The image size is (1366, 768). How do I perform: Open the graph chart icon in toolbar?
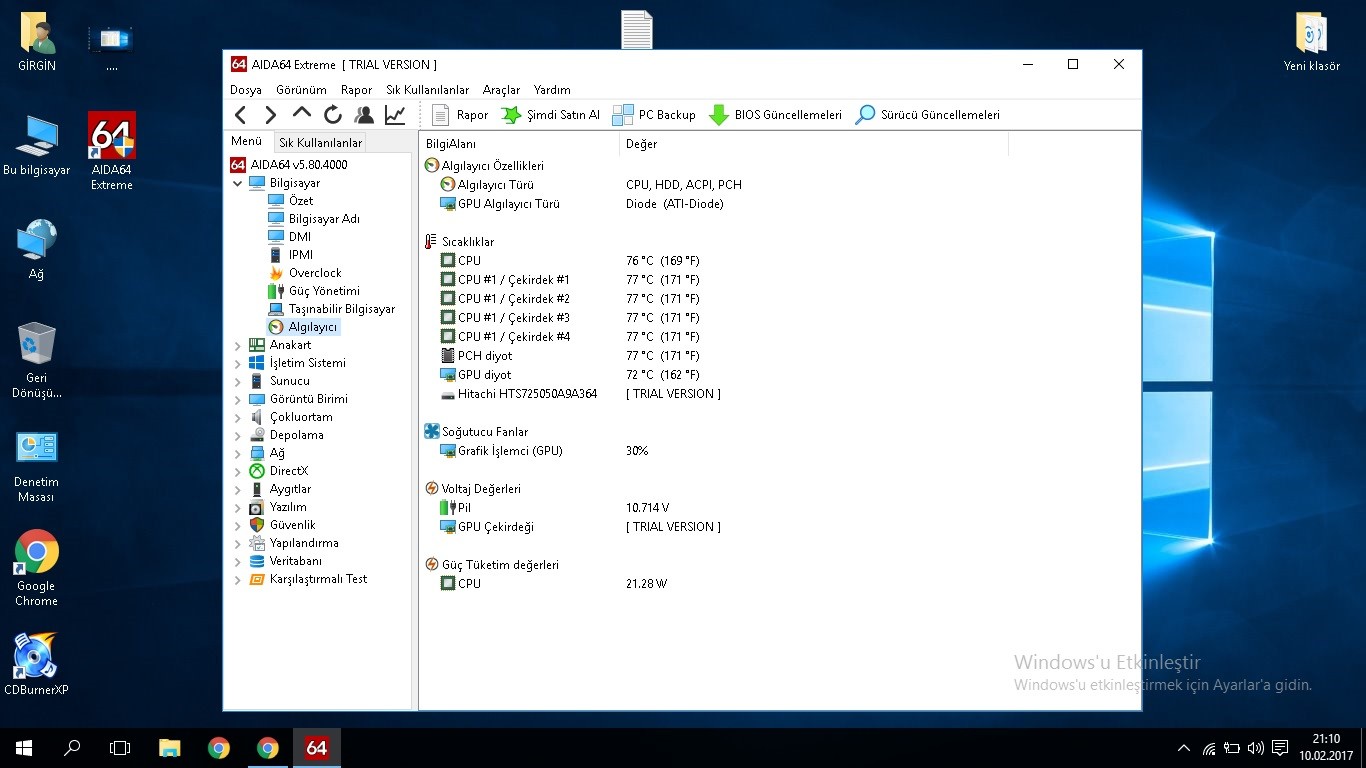pyautogui.click(x=395, y=115)
